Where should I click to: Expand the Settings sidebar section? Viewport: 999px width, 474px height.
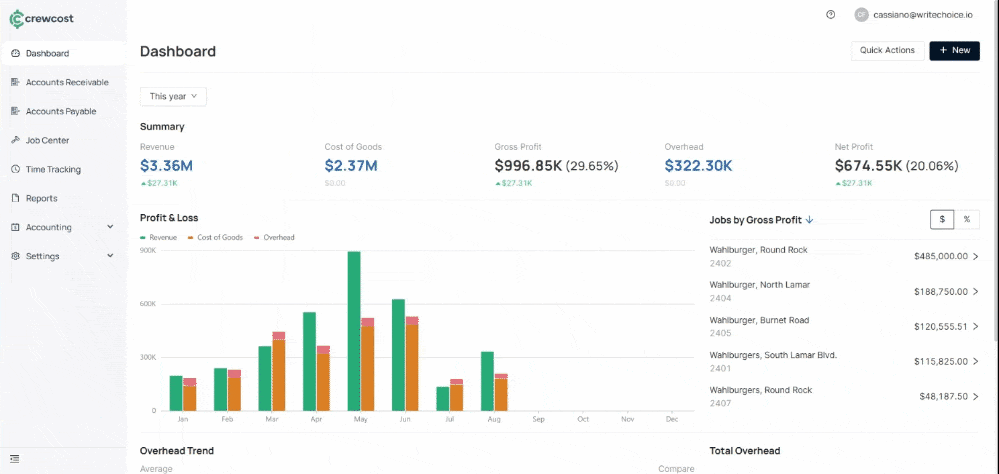110,256
